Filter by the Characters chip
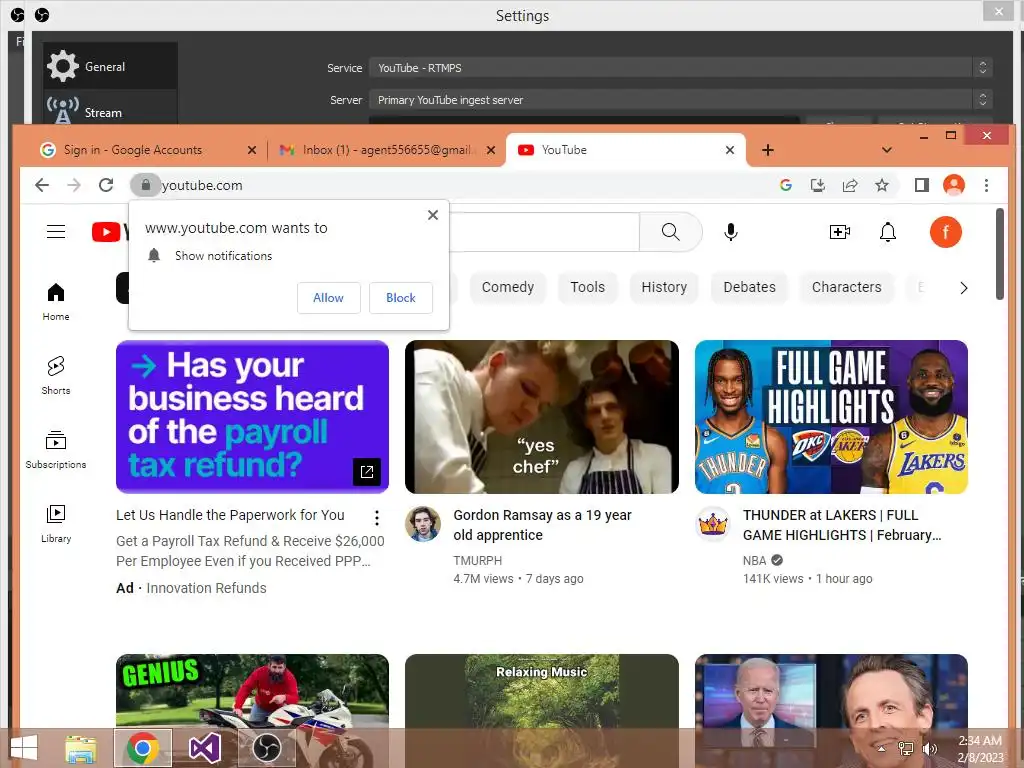This screenshot has height=768, width=1024. (x=846, y=287)
